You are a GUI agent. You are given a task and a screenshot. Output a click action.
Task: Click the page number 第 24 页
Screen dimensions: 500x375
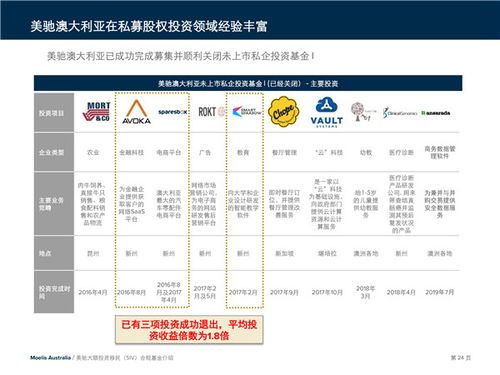tap(460, 358)
